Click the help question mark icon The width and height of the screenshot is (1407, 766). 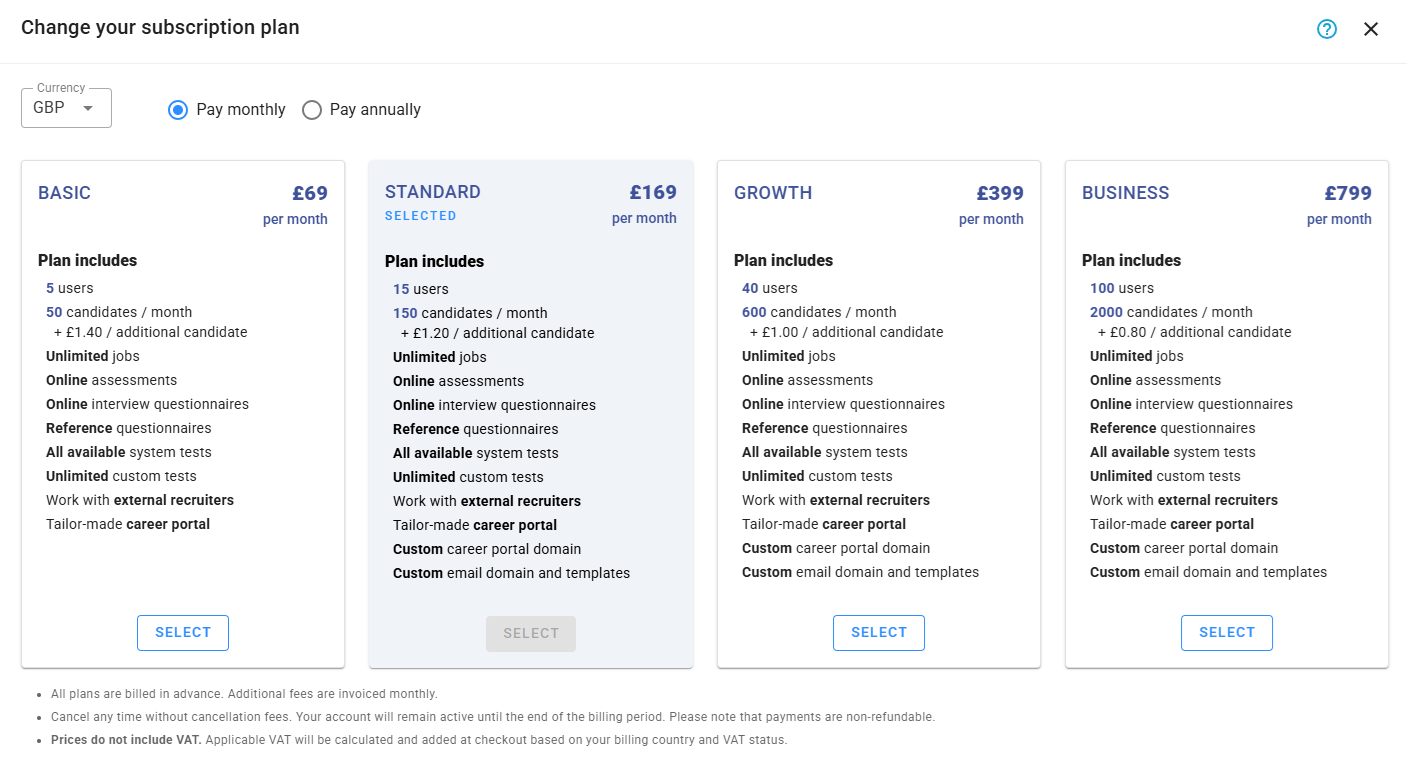tap(1326, 29)
